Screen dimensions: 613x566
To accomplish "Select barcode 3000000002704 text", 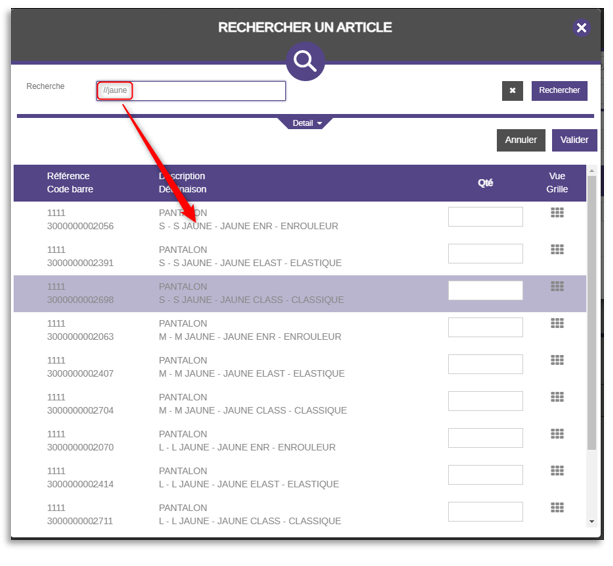I will point(80,410).
